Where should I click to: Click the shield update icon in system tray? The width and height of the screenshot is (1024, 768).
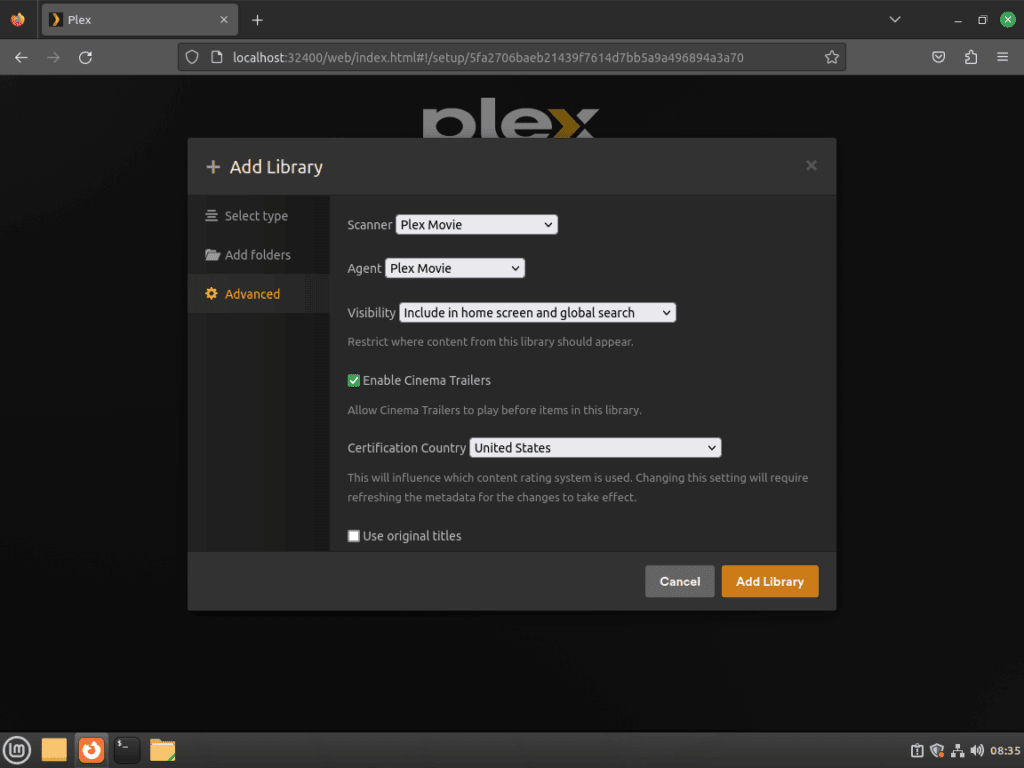937,750
